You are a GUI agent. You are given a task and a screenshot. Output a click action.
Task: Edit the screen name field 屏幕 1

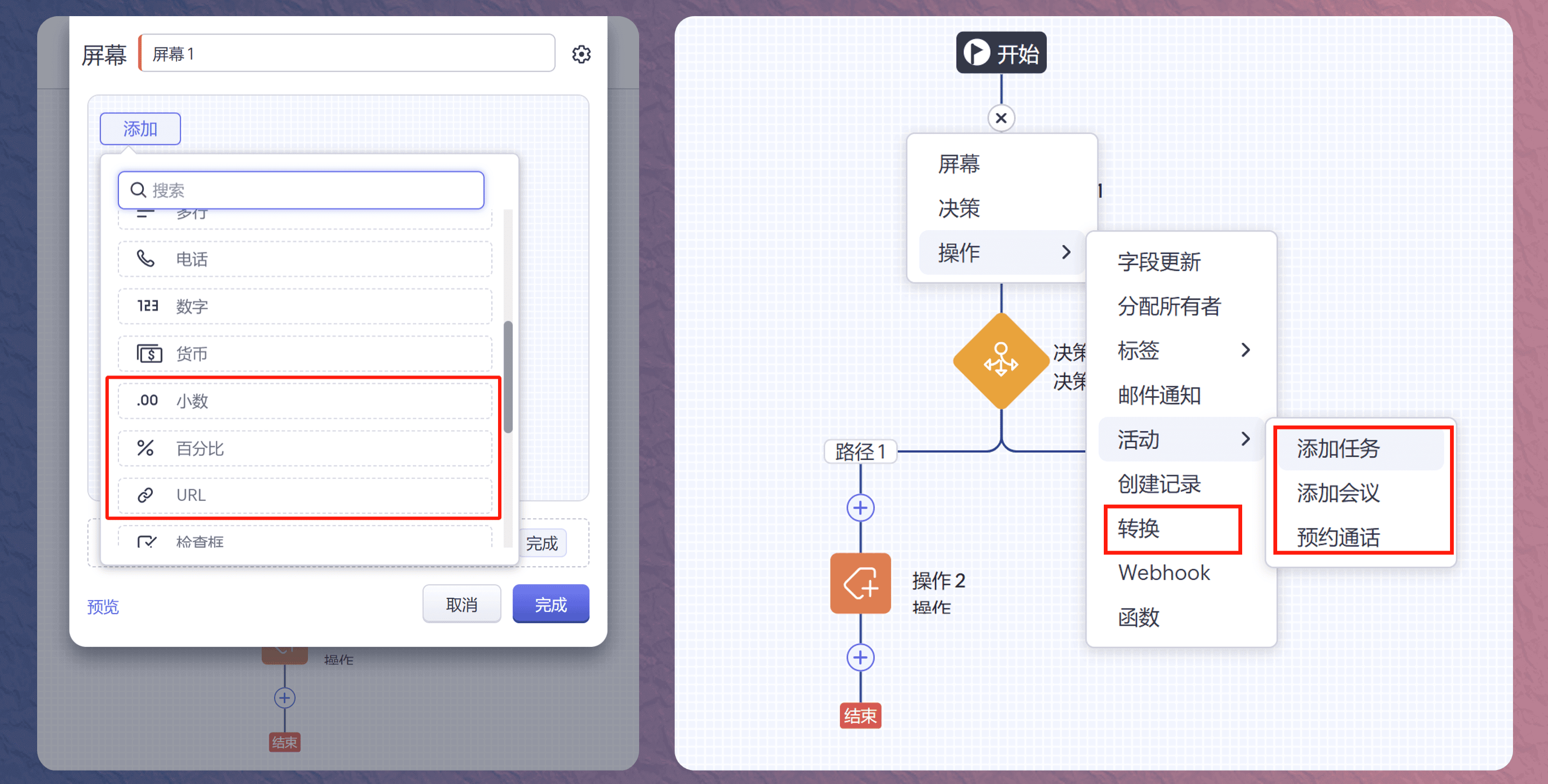pyautogui.click(x=347, y=53)
